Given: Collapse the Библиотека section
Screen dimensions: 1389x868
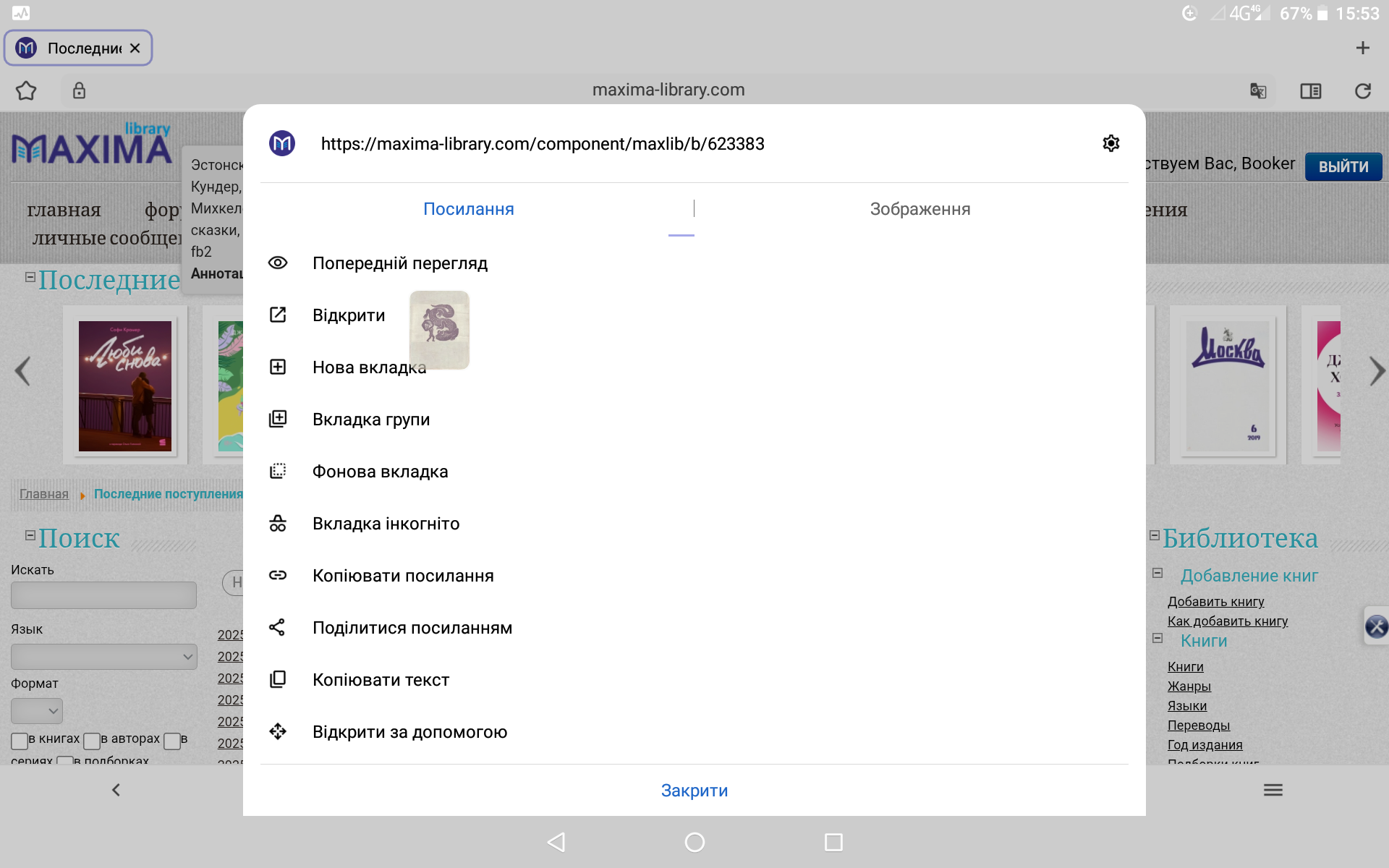Looking at the screenshot, I should [1155, 536].
